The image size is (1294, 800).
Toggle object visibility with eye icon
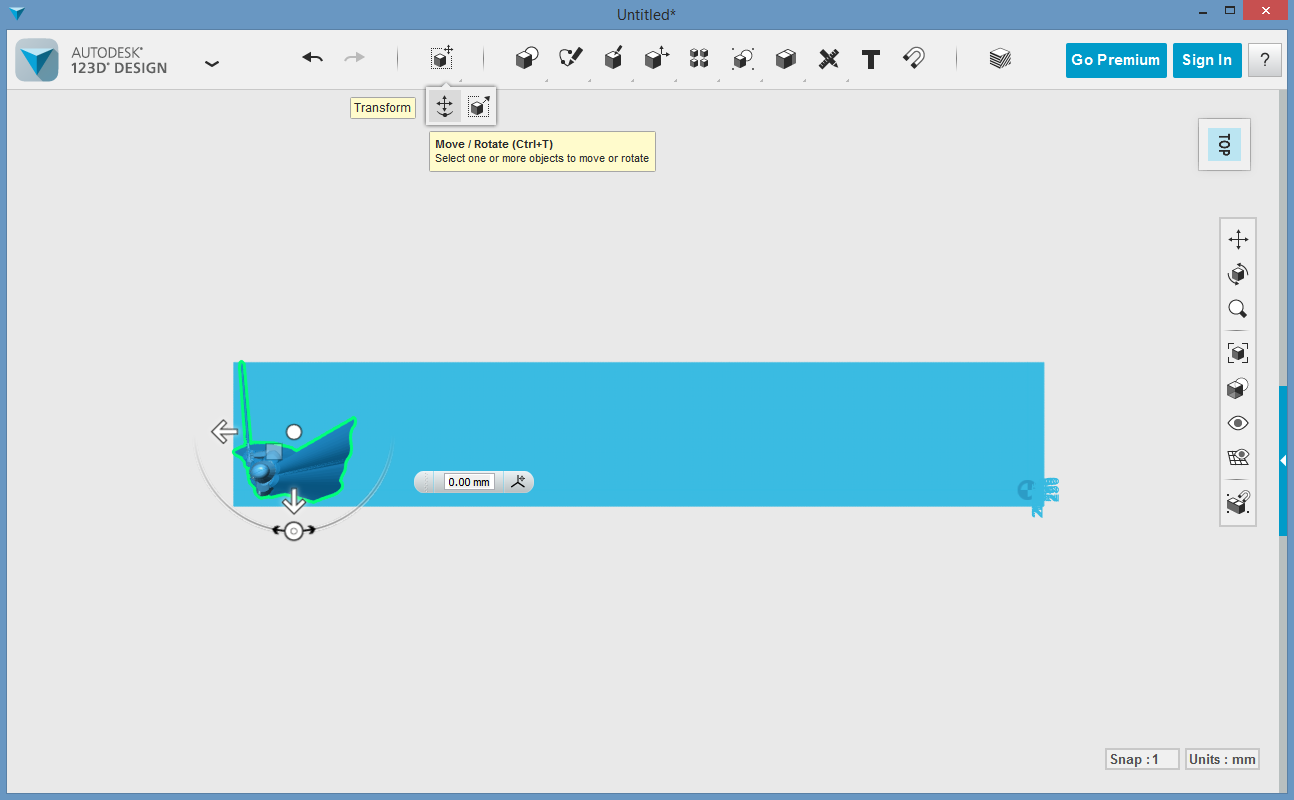[x=1238, y=423]
